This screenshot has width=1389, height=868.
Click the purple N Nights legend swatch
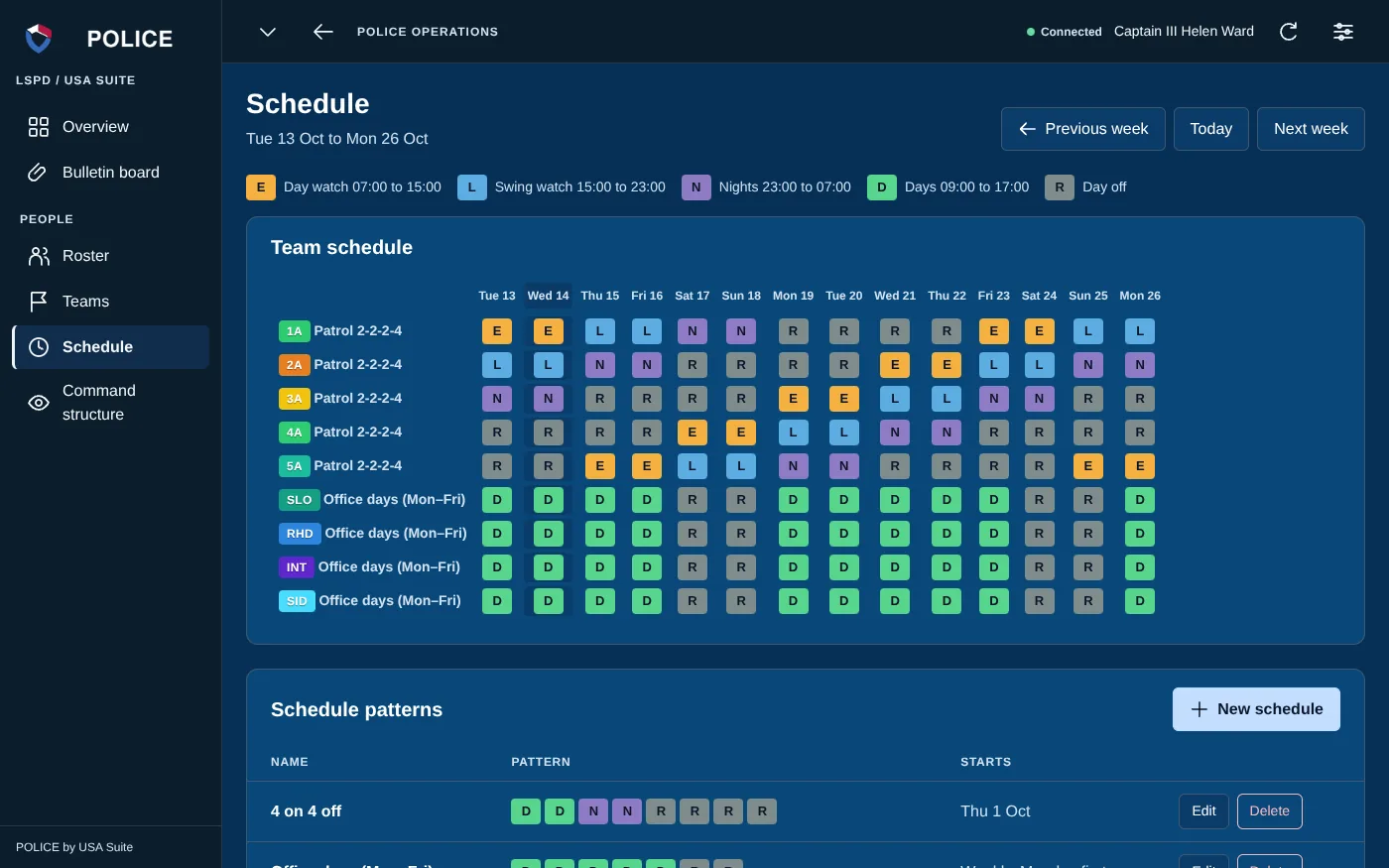696,186
